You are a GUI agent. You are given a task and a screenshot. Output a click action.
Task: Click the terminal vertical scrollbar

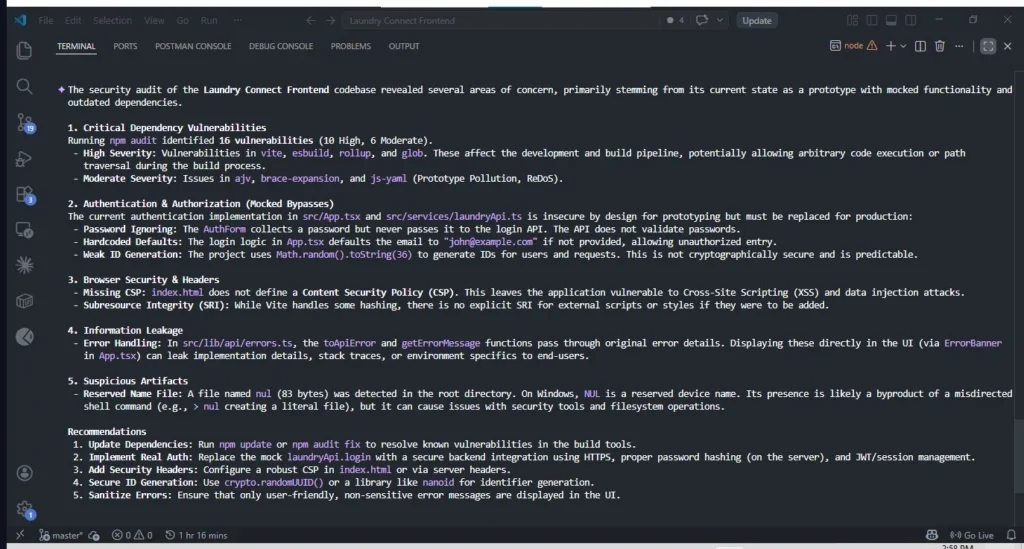click(1019, 457)
